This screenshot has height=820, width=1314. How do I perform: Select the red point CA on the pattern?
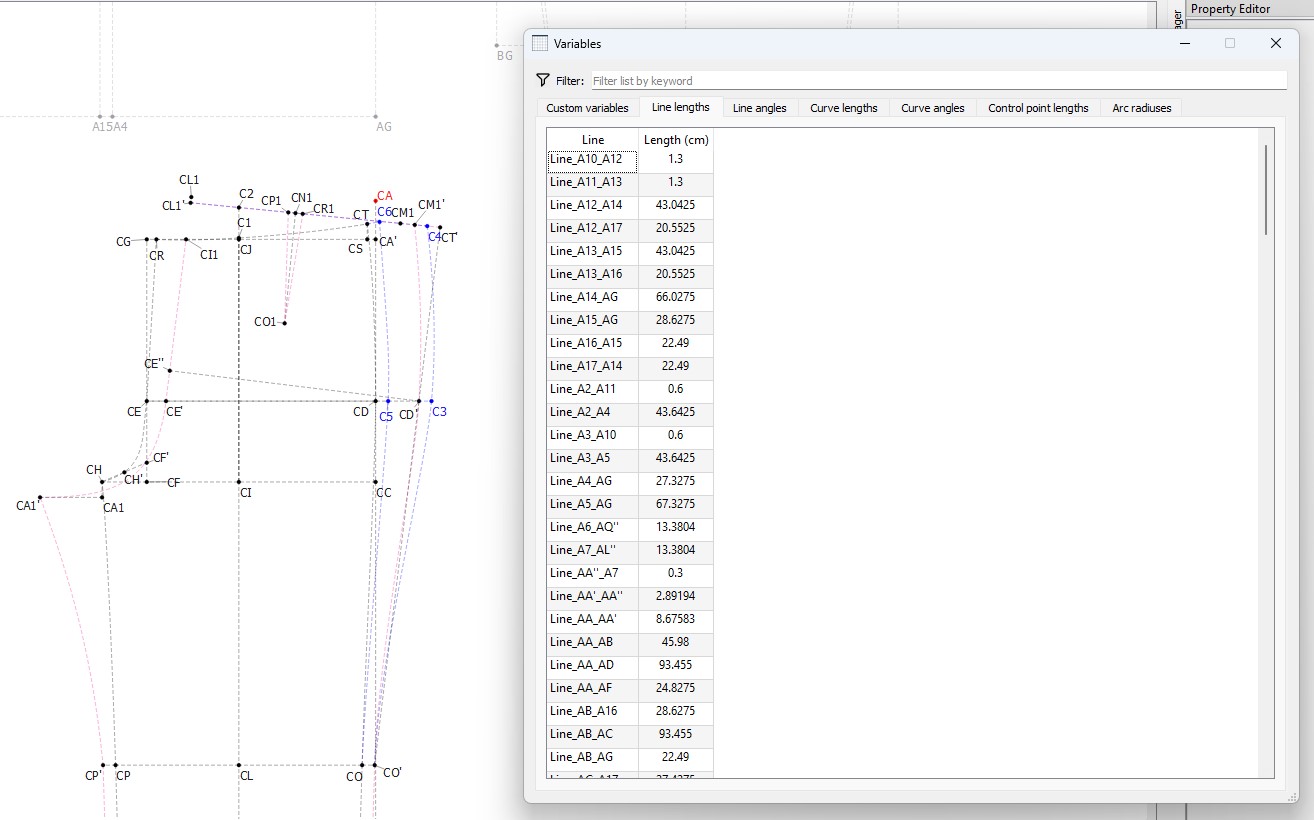376,201
